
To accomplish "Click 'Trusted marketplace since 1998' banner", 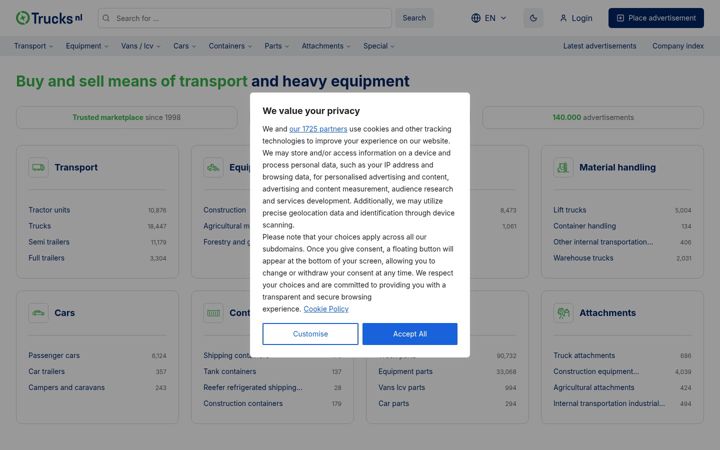I will (x=127, y=118).
